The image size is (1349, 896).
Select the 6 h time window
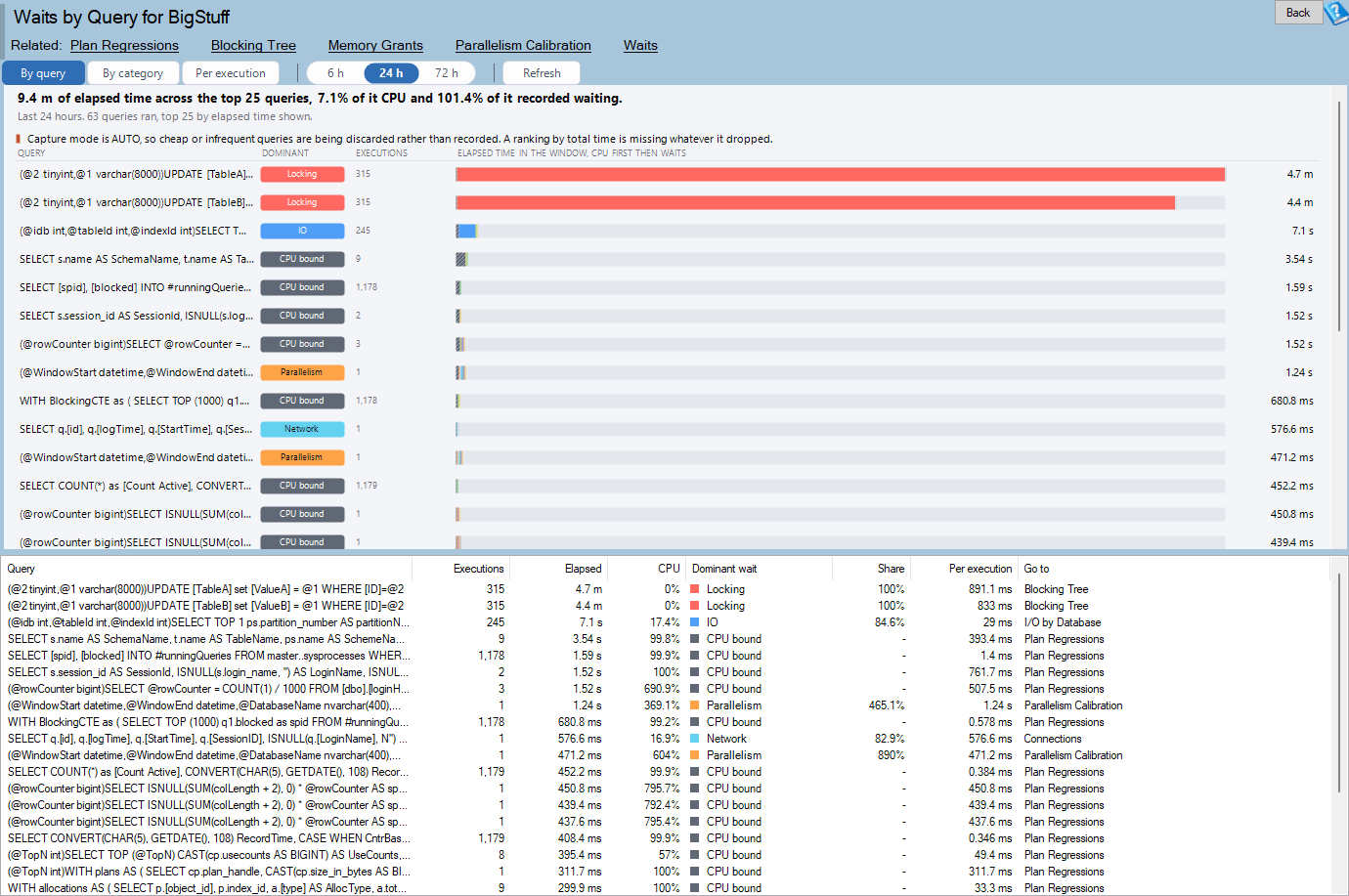tap(335, 73)
